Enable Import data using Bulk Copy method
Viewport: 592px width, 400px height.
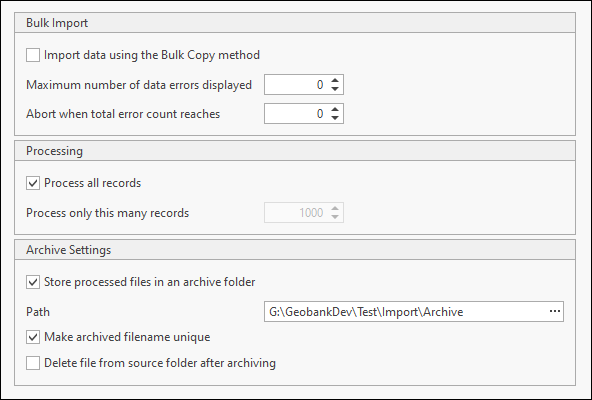33,55
